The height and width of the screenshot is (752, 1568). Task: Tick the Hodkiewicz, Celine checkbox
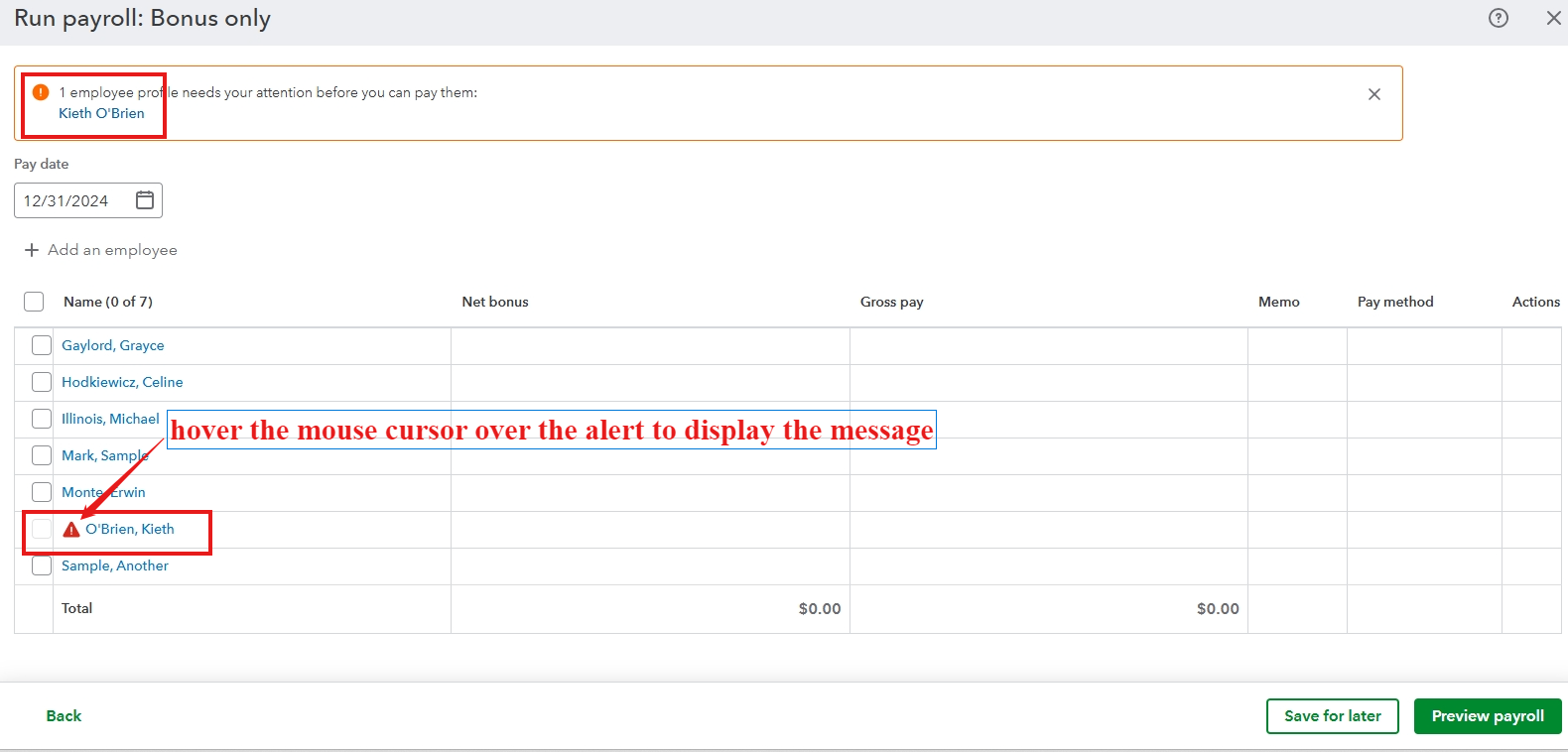(x=42, y=382)
